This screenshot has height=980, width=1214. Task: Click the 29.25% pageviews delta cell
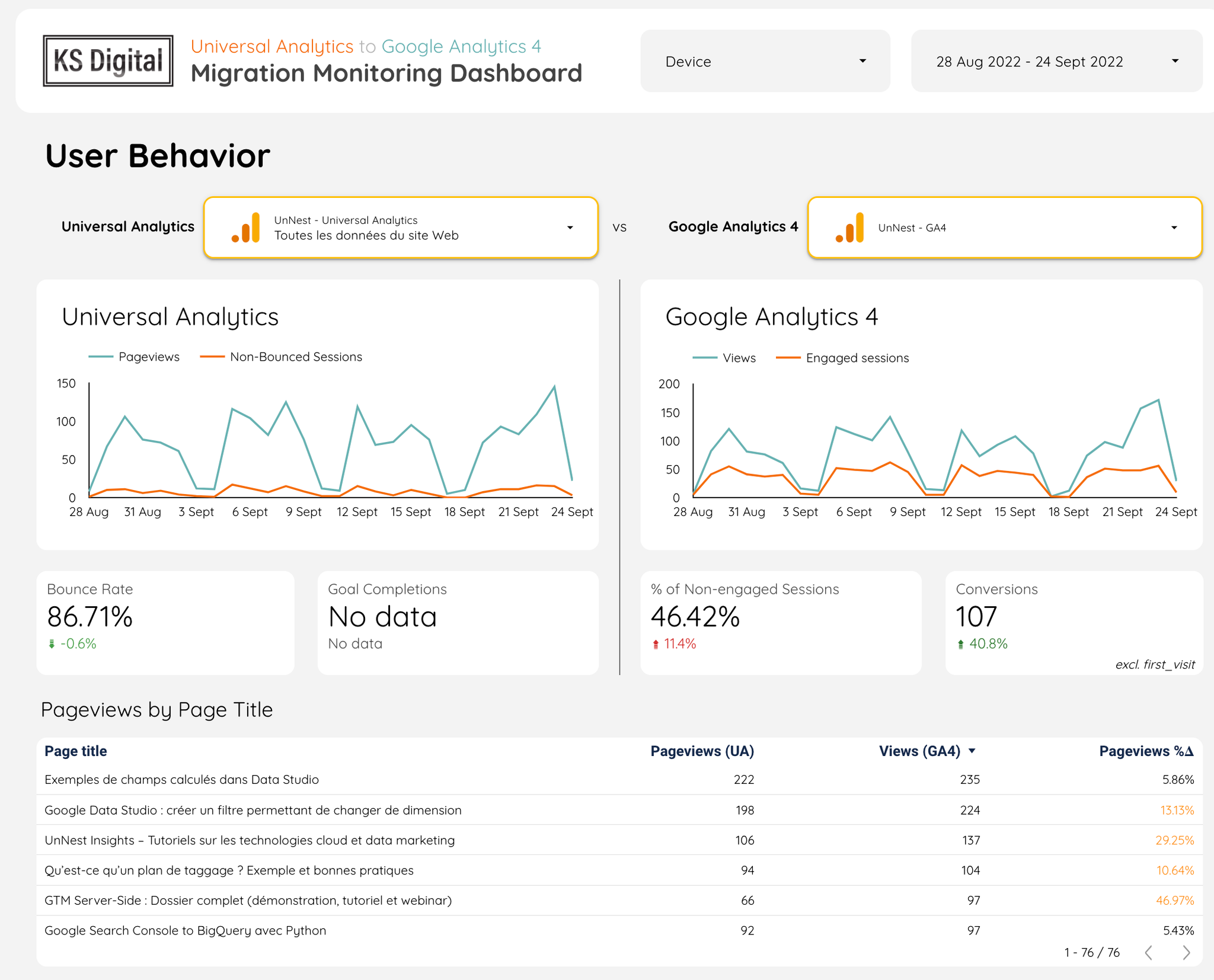click(x=1175, y=840)
